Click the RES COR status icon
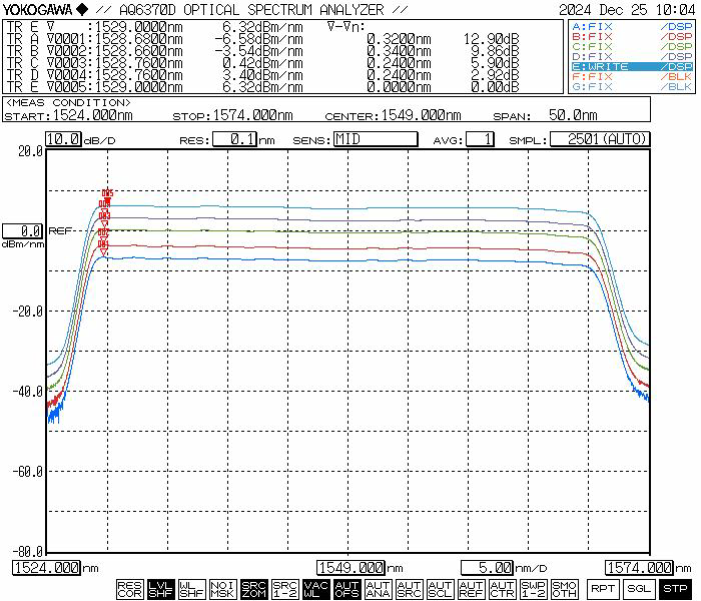The image size is (701, 601). (x=130, y=589)
